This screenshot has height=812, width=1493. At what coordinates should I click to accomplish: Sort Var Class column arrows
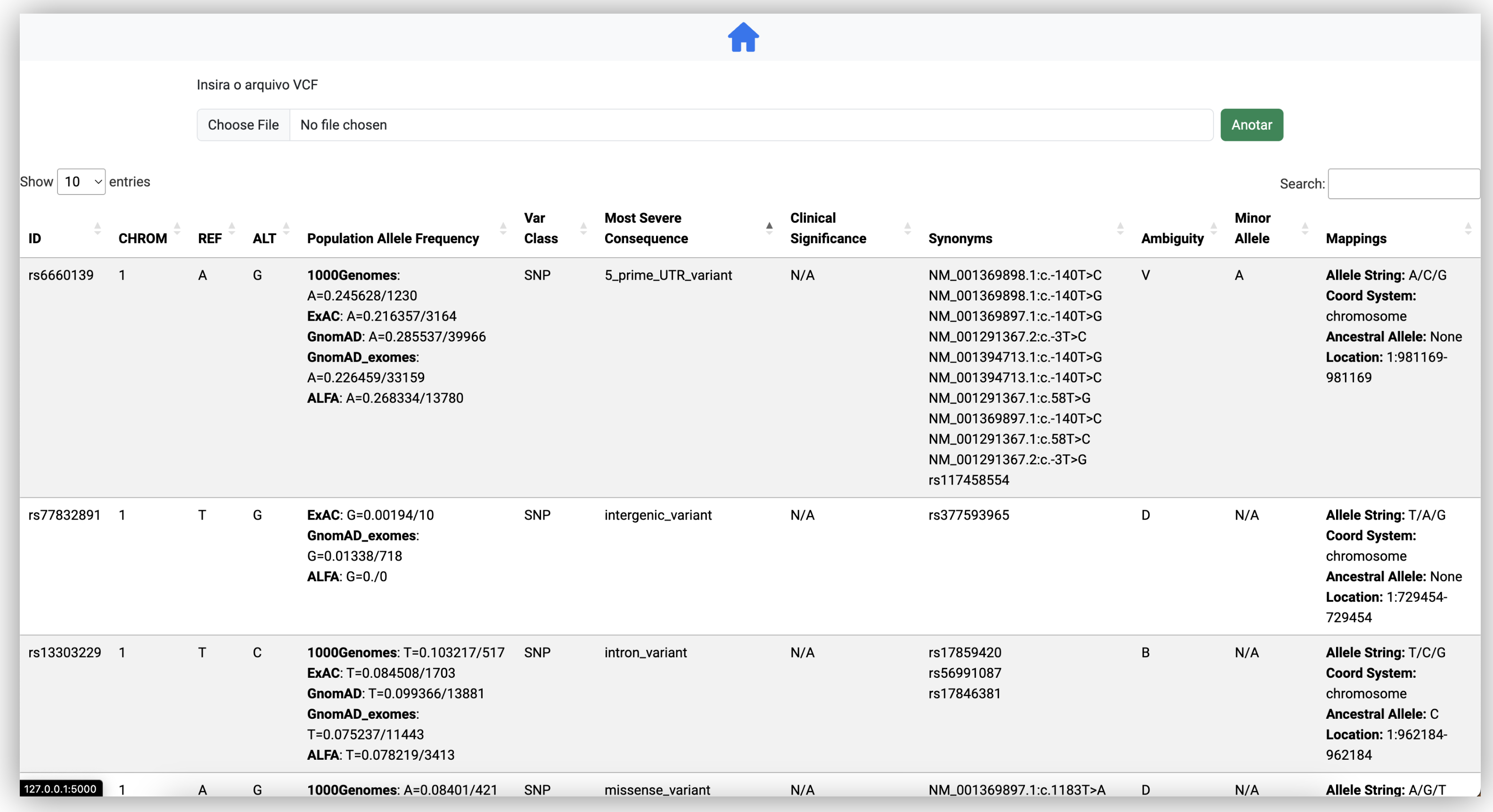click(x=583, y=228)
